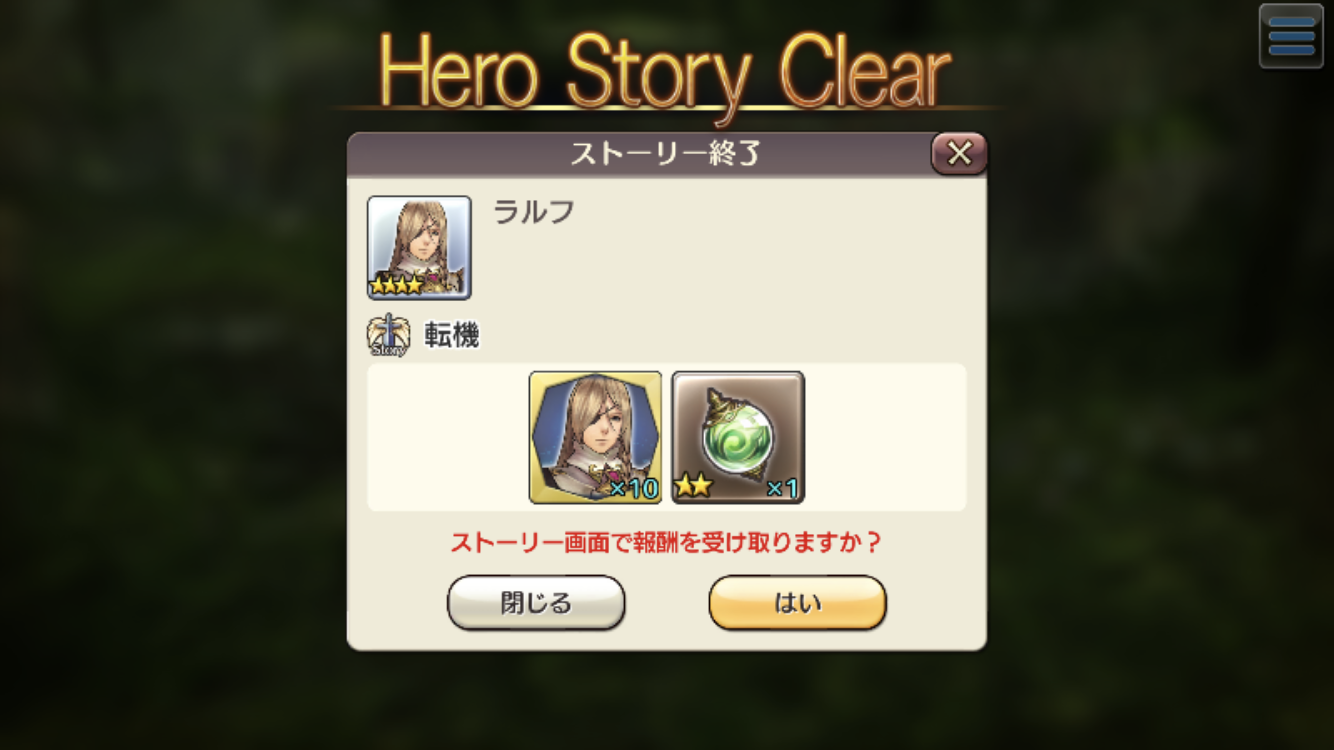Click the ラルフ character name text
The width and height of the screenshot is (1334, 750).
534,212
